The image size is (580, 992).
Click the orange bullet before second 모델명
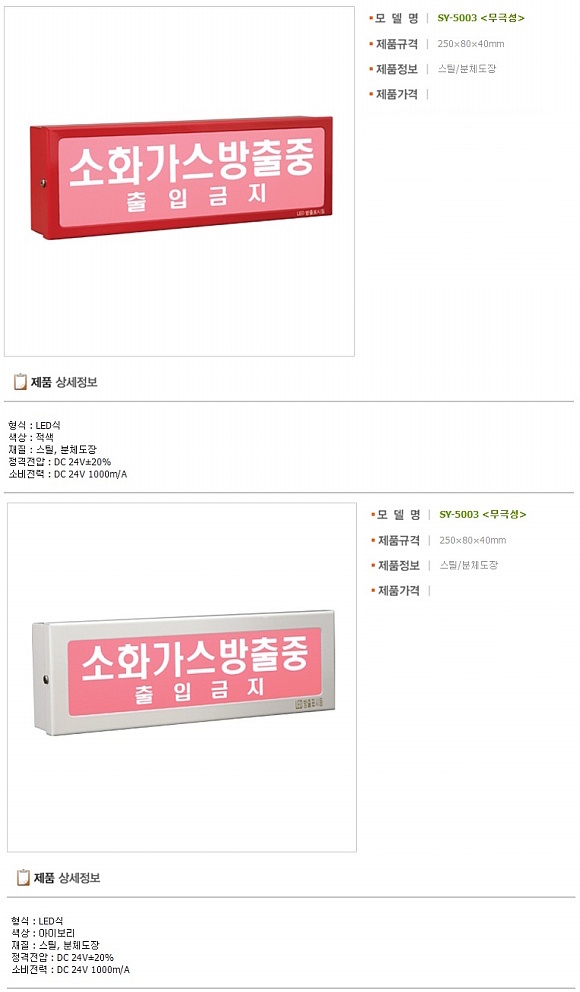click(x=373, y=514)
